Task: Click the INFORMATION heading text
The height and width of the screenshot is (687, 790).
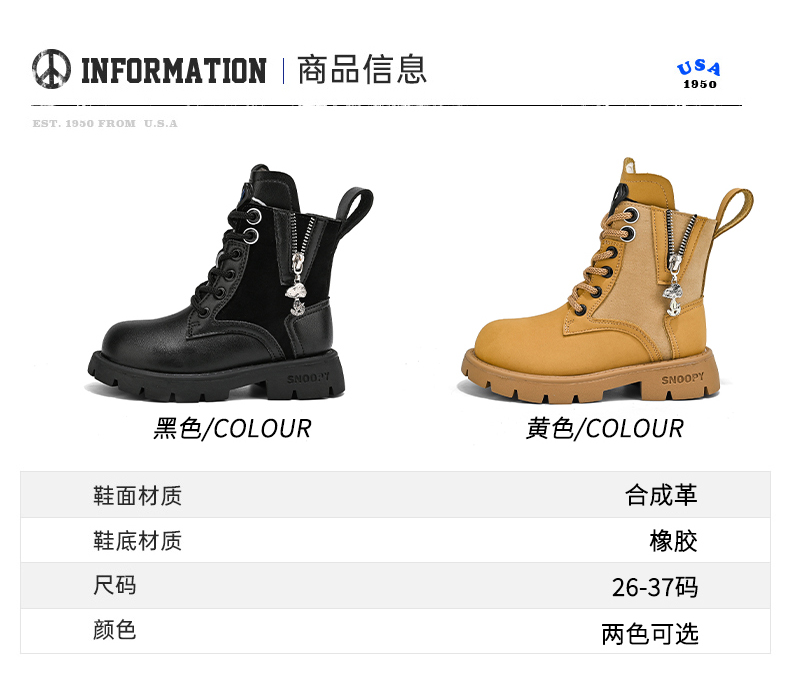Action: (x=174, y=71)
